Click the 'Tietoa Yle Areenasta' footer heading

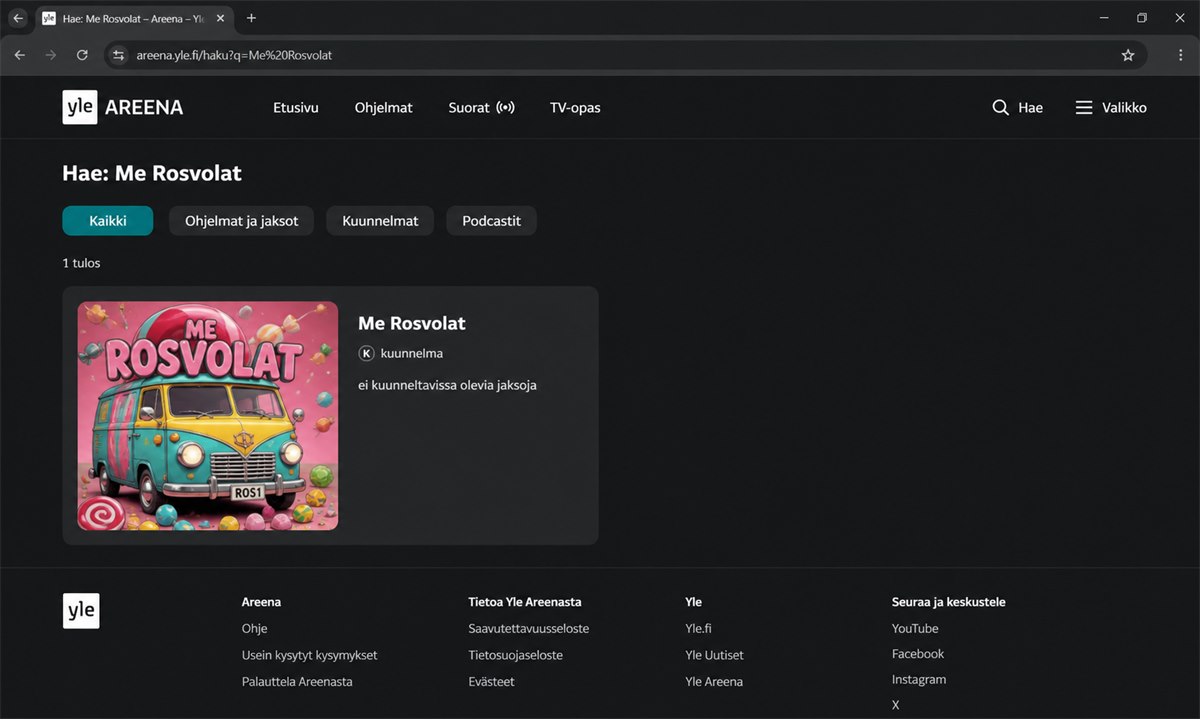[x=525, y=602]
